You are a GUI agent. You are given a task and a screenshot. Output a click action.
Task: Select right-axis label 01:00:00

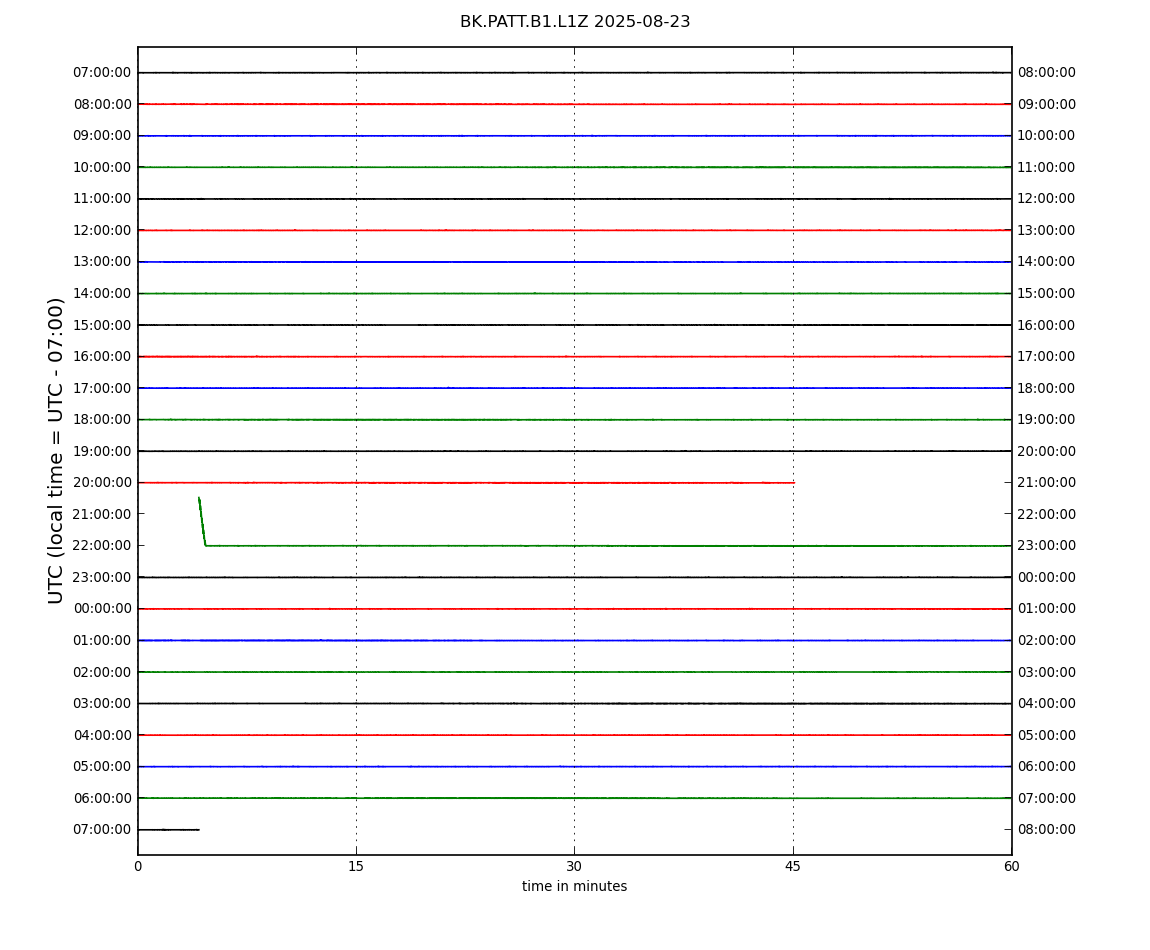pyautogui.click(x=1047, y=609)
